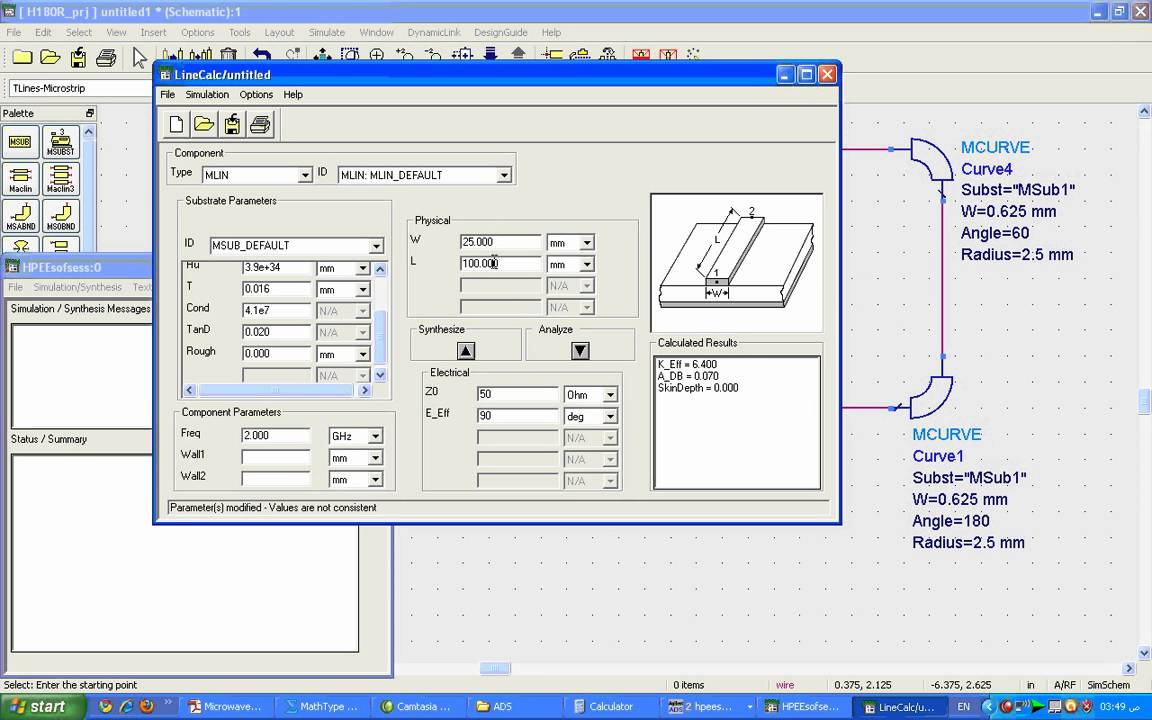Click the LineCalc open folder icon

(204, 124)
